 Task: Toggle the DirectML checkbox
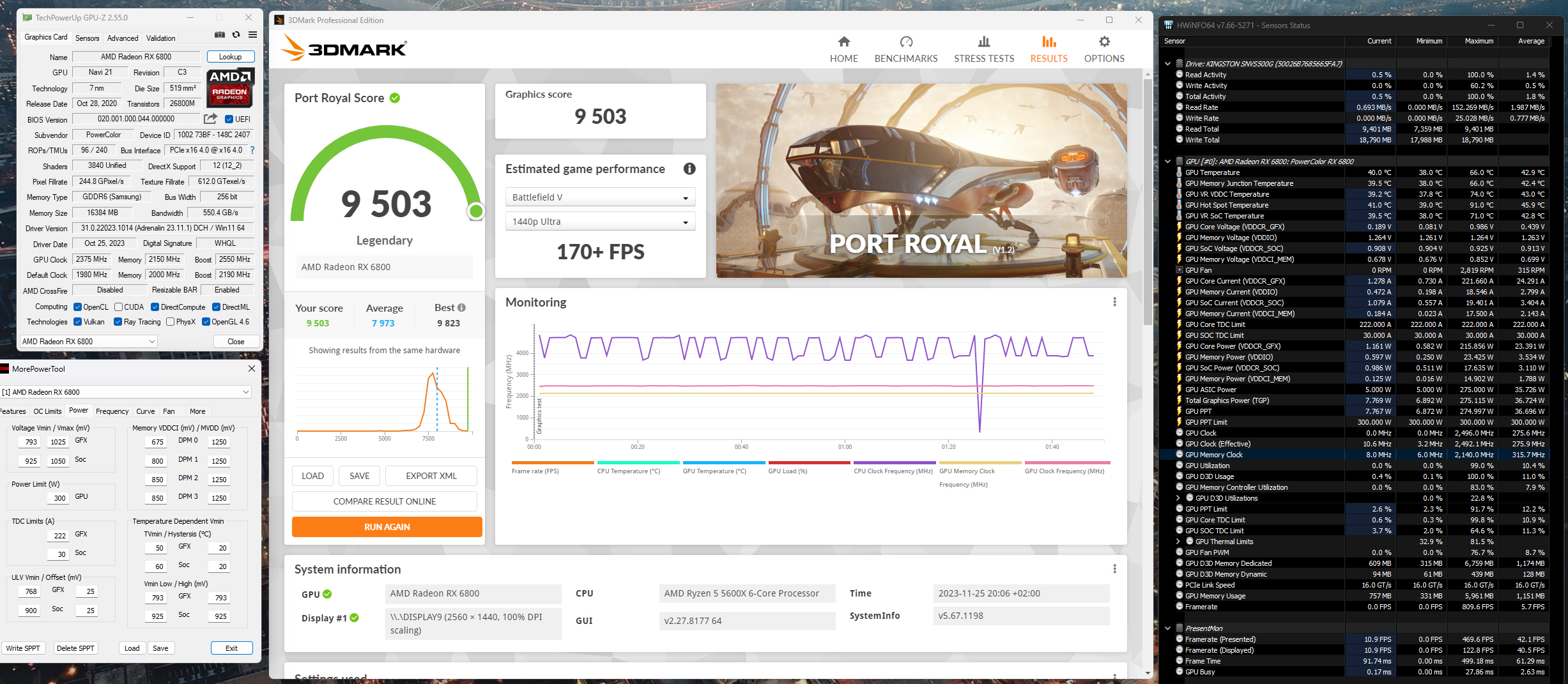pyautogui.click(x=216, y=307)
